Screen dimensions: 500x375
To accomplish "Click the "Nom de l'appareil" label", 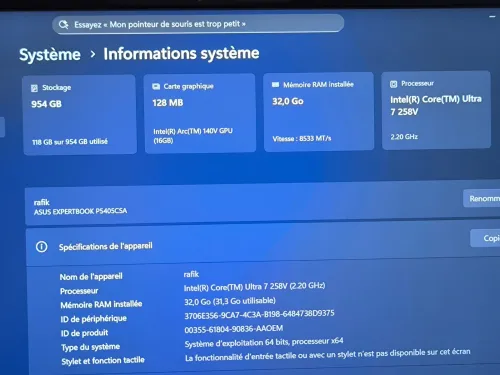I will (91, 277).
